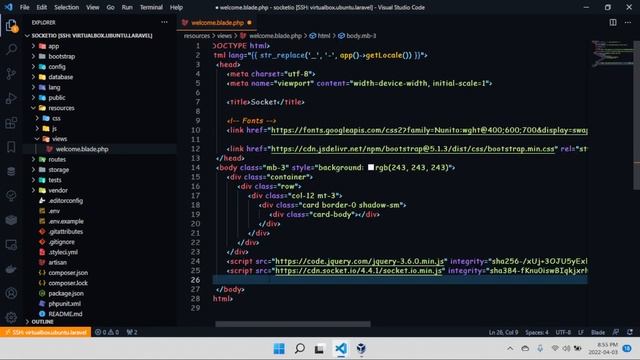This screenshot has height=360, width=640.
Task: Change indentation Spaces: 4 setting
Action: [x=537, y=332]
